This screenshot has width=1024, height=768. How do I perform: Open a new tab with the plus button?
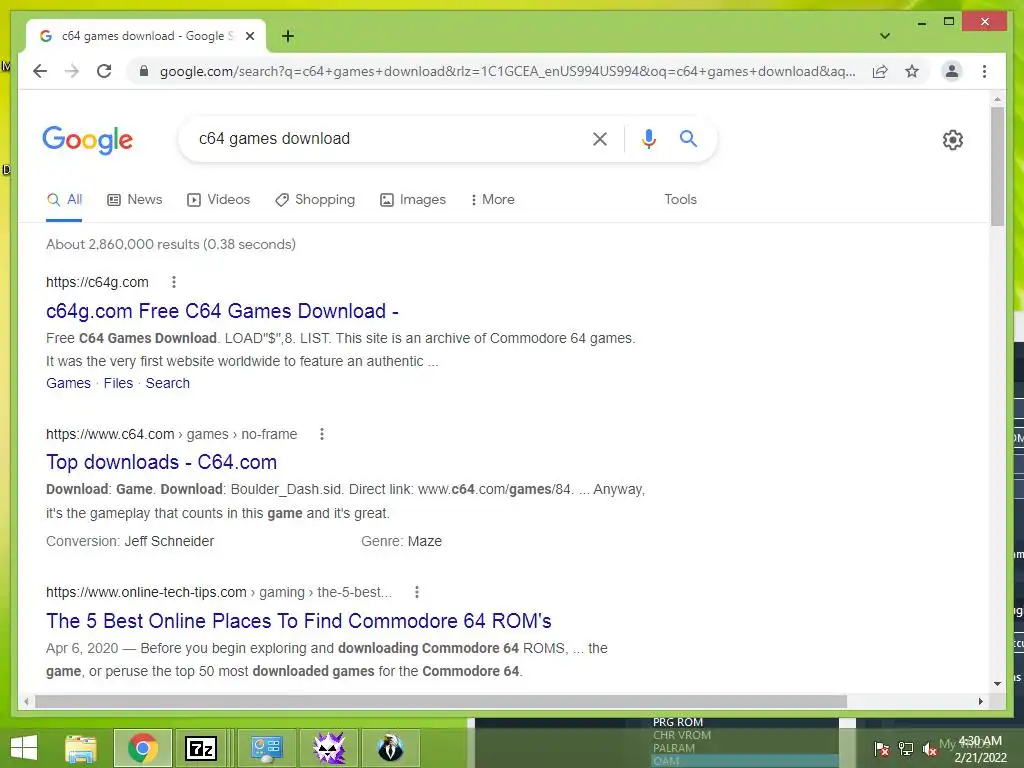(287, 36)
